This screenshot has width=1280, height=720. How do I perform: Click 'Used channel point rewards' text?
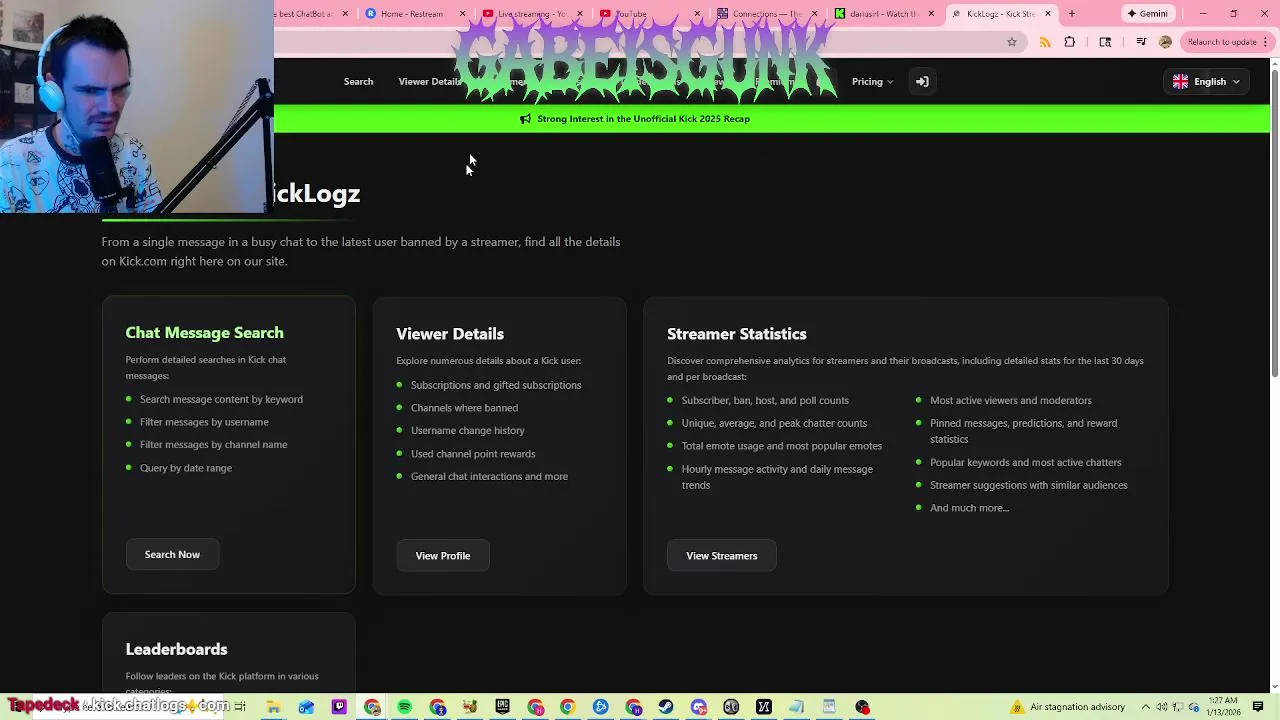[473, 454]
